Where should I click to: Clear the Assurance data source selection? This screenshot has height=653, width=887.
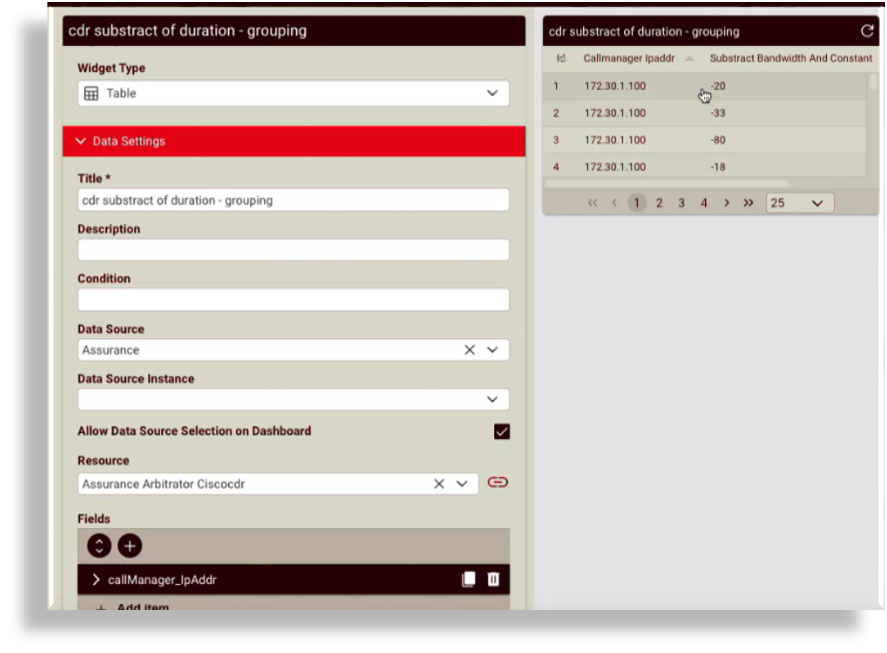(x=469, y=350)
